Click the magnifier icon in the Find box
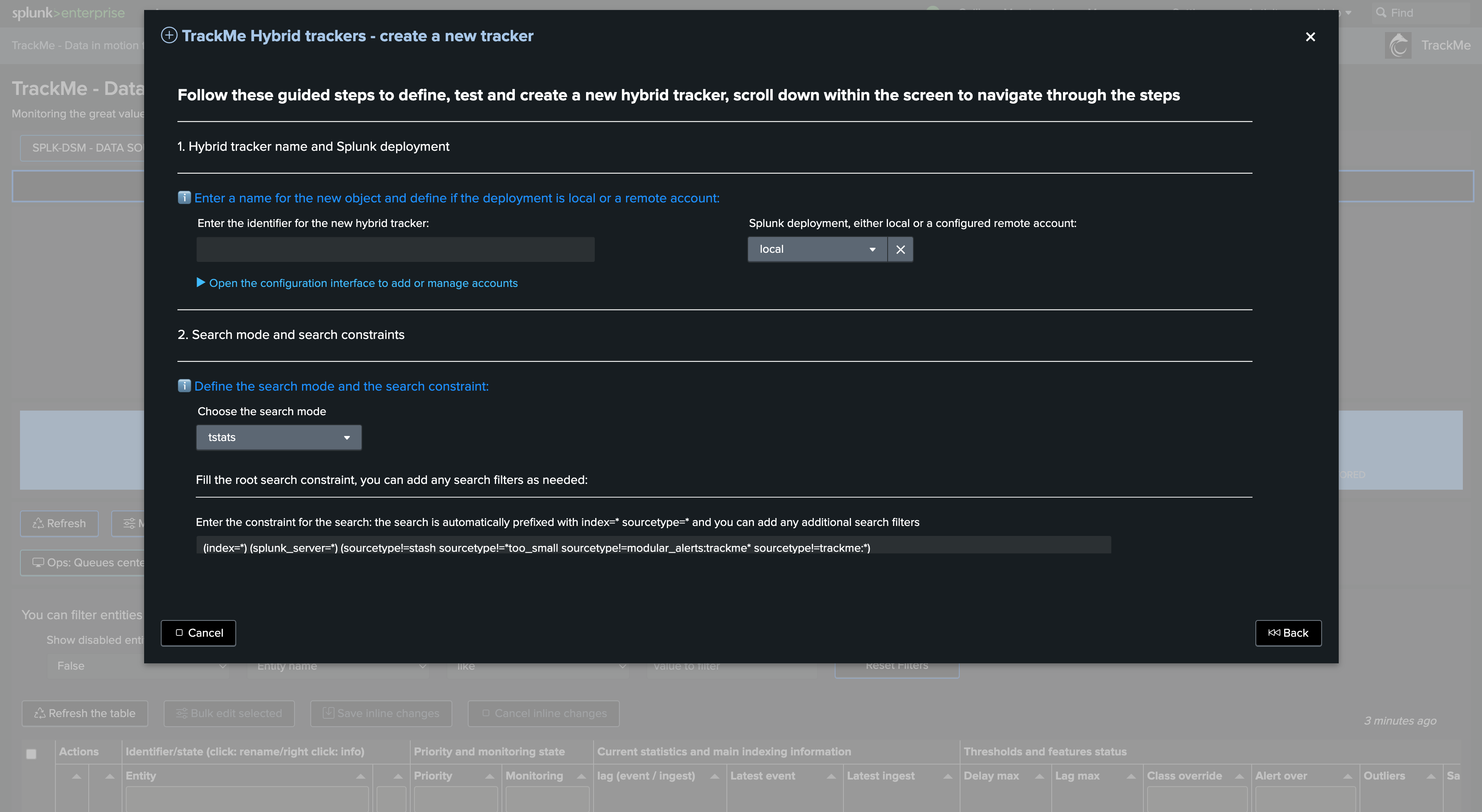Screen dimensions: 1482x812 pyautogui.click(x=1381, y=12)
